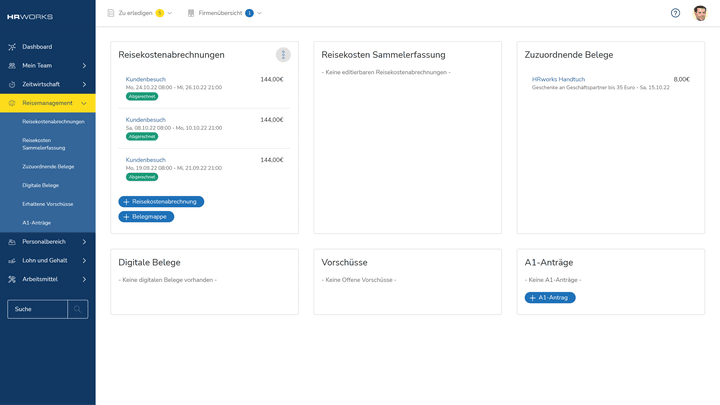This screenshot has width=720, height=405.
Task: Expand the Lohn und Gehalt chevron
Action: (84, 261)
